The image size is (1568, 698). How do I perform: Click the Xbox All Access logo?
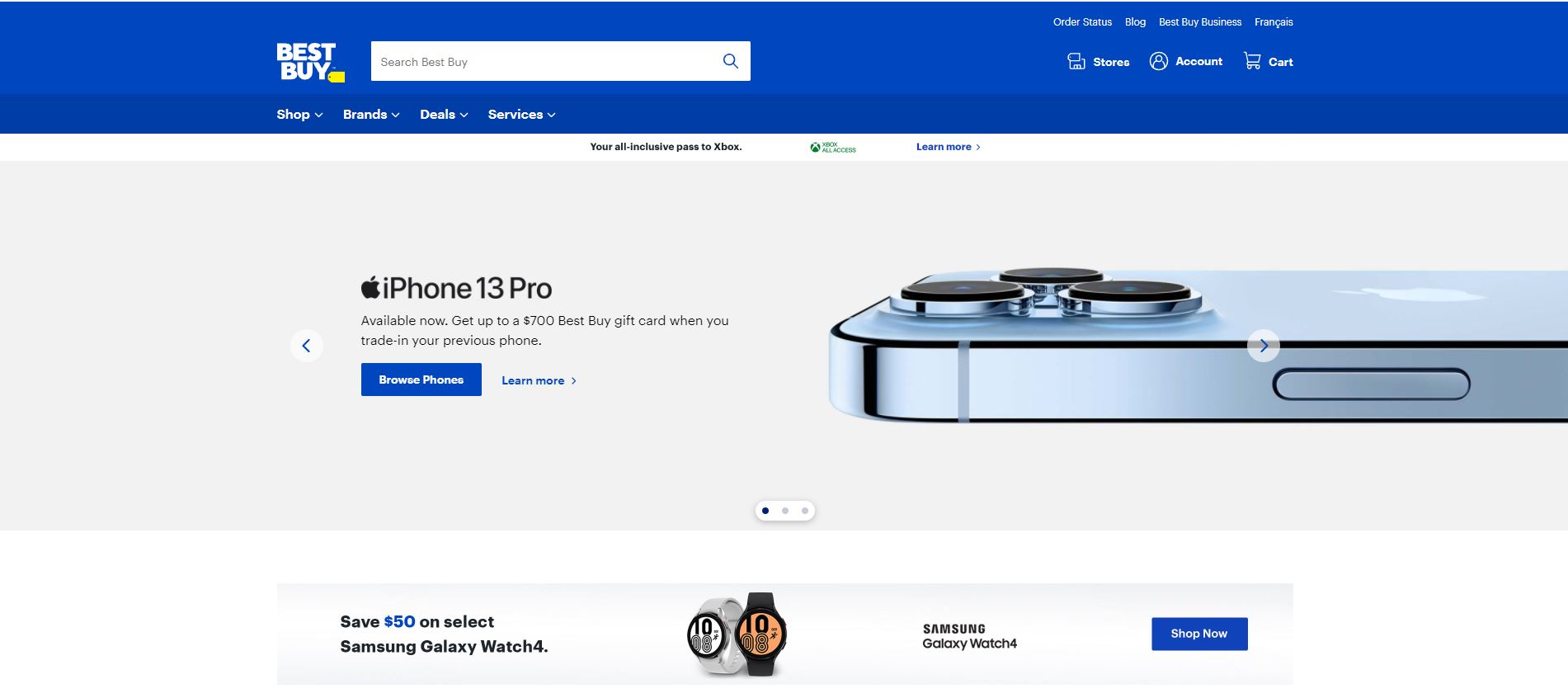pos(833,147)
